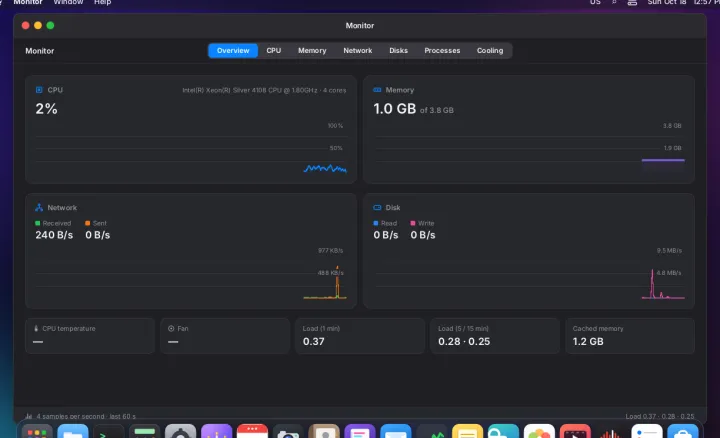Click the US input source indicator
720x438 pixels.
point(595,2)
